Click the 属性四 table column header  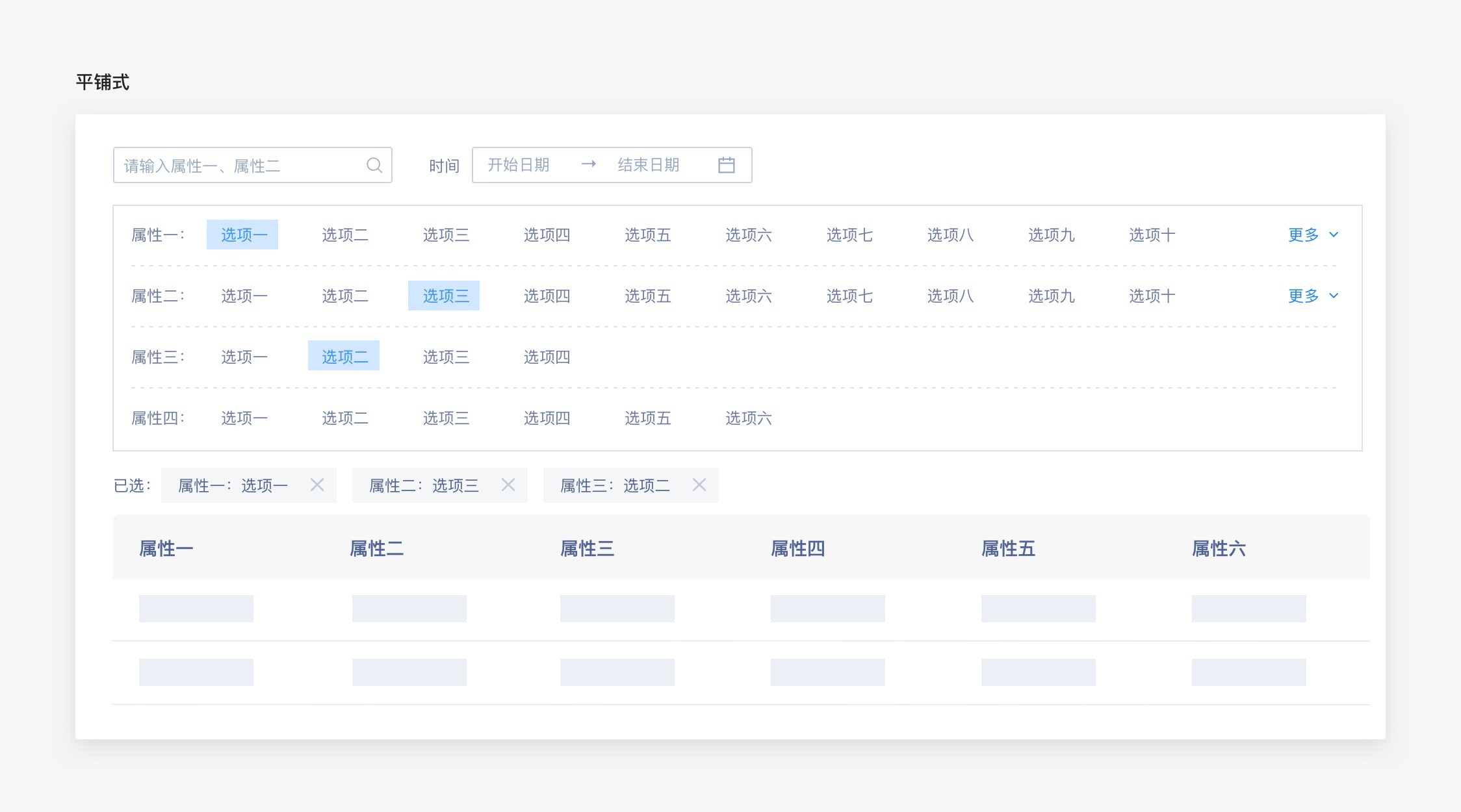click(x=798, y=548)
